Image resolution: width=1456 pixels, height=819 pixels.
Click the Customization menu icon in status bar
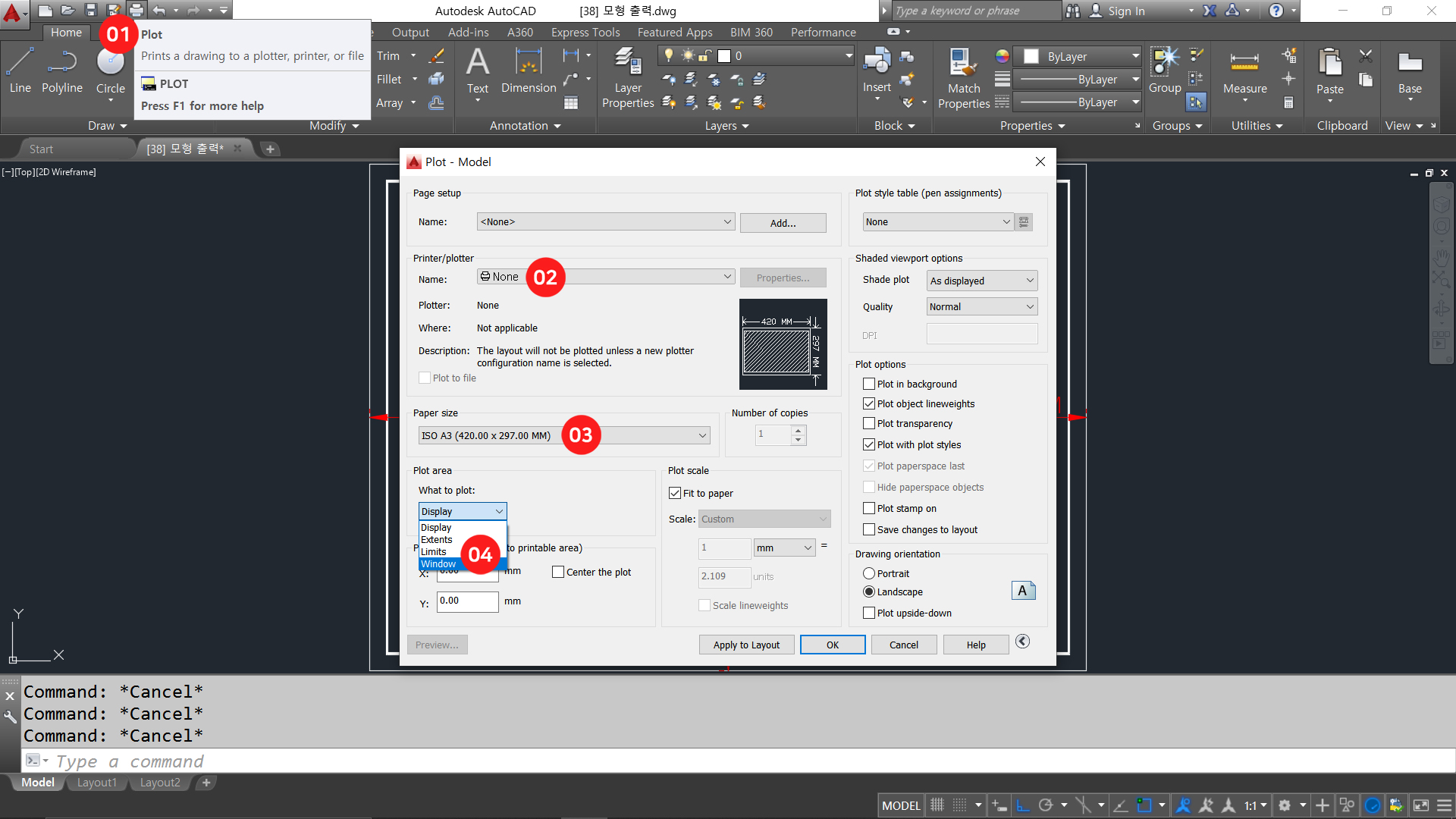click(x=1444, y=805)
